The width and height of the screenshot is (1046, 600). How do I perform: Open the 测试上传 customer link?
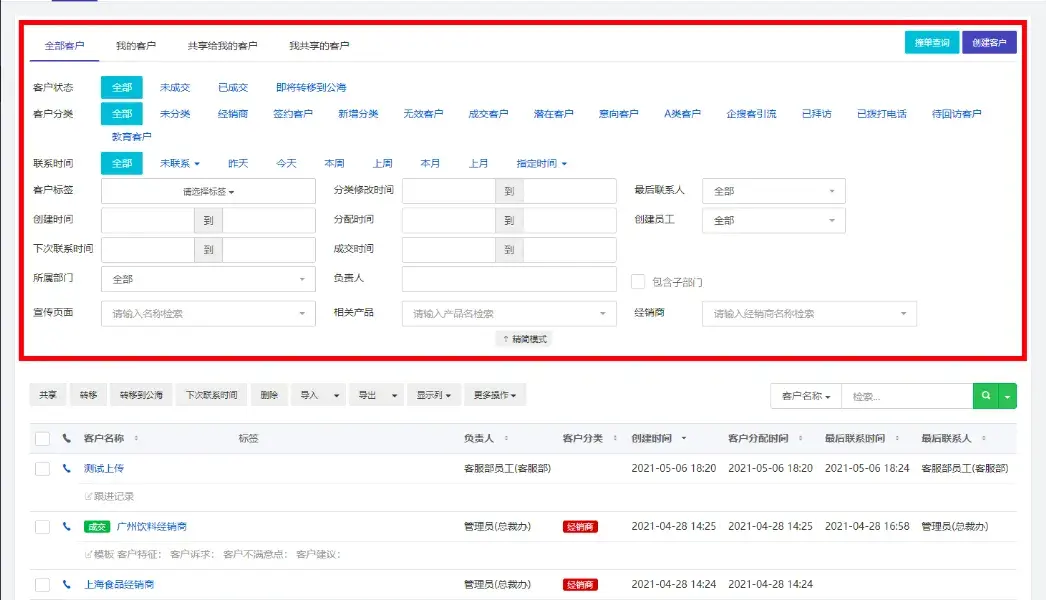click(x=104, y=469)
